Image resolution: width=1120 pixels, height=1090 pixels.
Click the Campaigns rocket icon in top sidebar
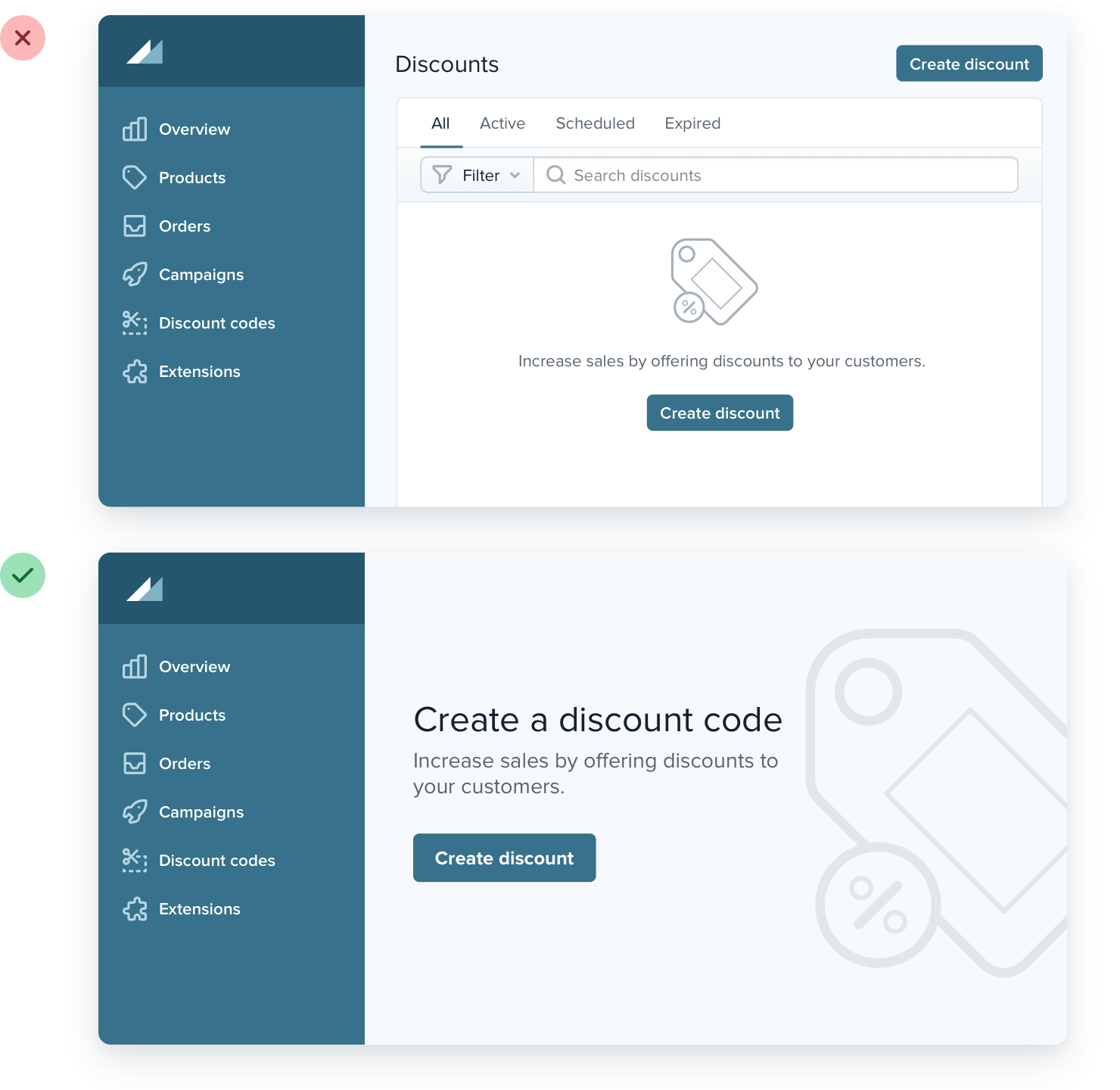tap(135, 275)
